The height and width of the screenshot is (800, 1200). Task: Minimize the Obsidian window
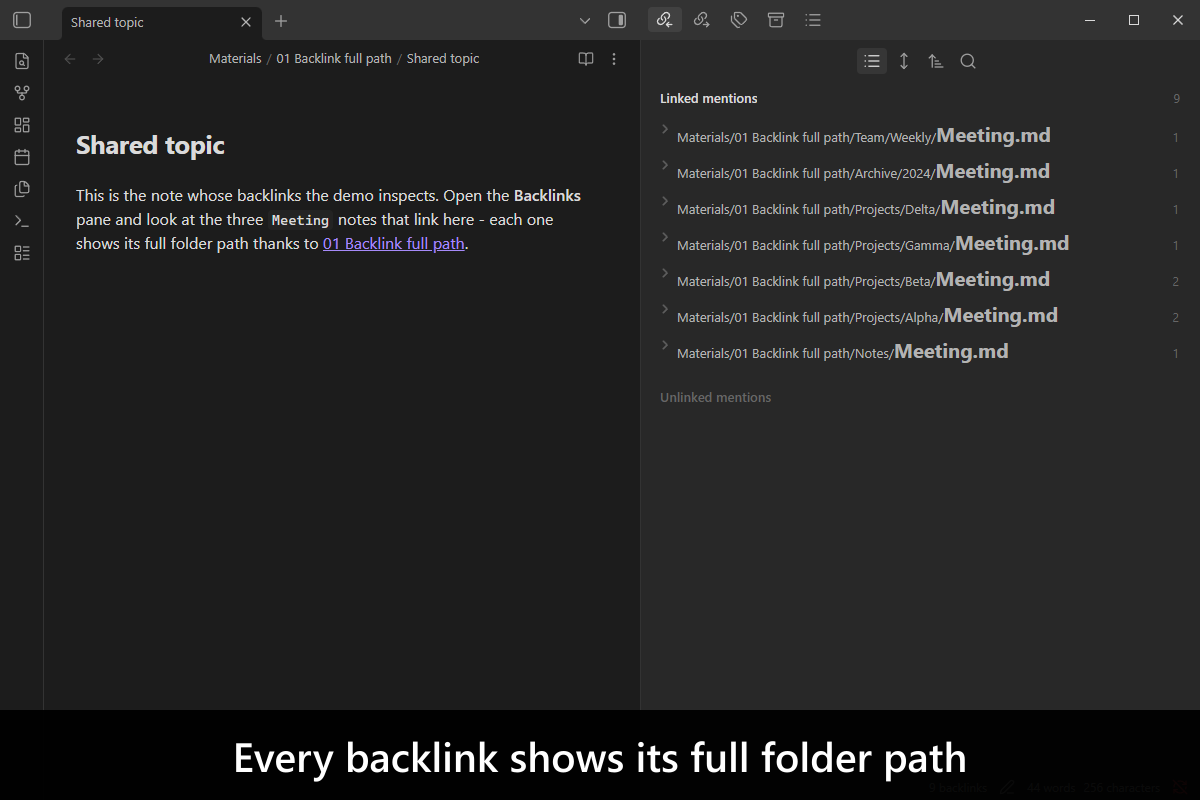pyautogui.click(x=1089, y=20)
